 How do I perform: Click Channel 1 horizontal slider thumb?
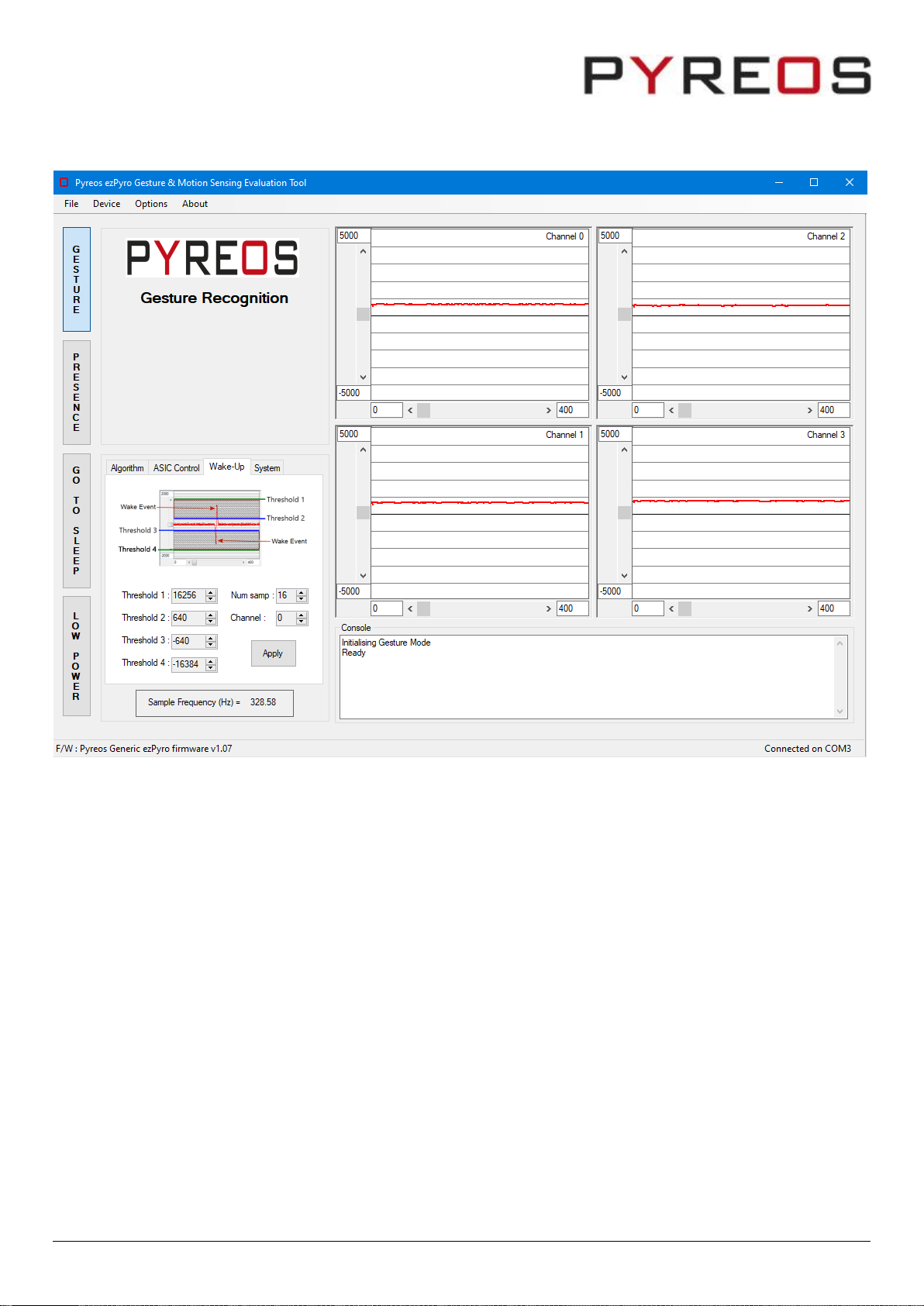[x=423, y=609]
